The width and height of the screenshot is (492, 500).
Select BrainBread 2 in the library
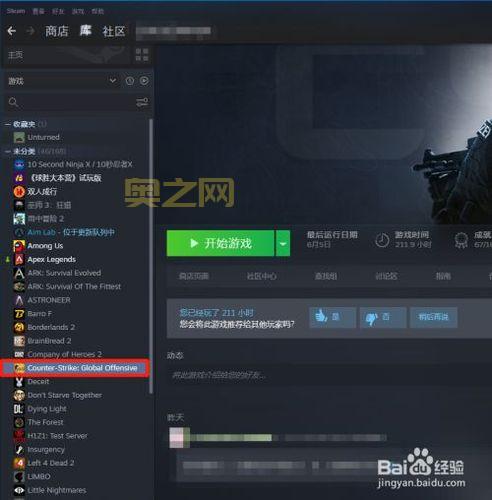tap(49, 341)
